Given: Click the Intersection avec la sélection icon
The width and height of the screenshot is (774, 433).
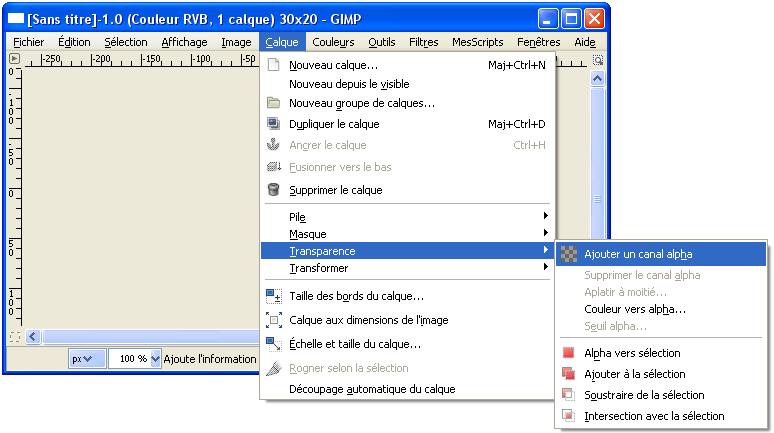Looking at the screenshot, I should point(569,416).
